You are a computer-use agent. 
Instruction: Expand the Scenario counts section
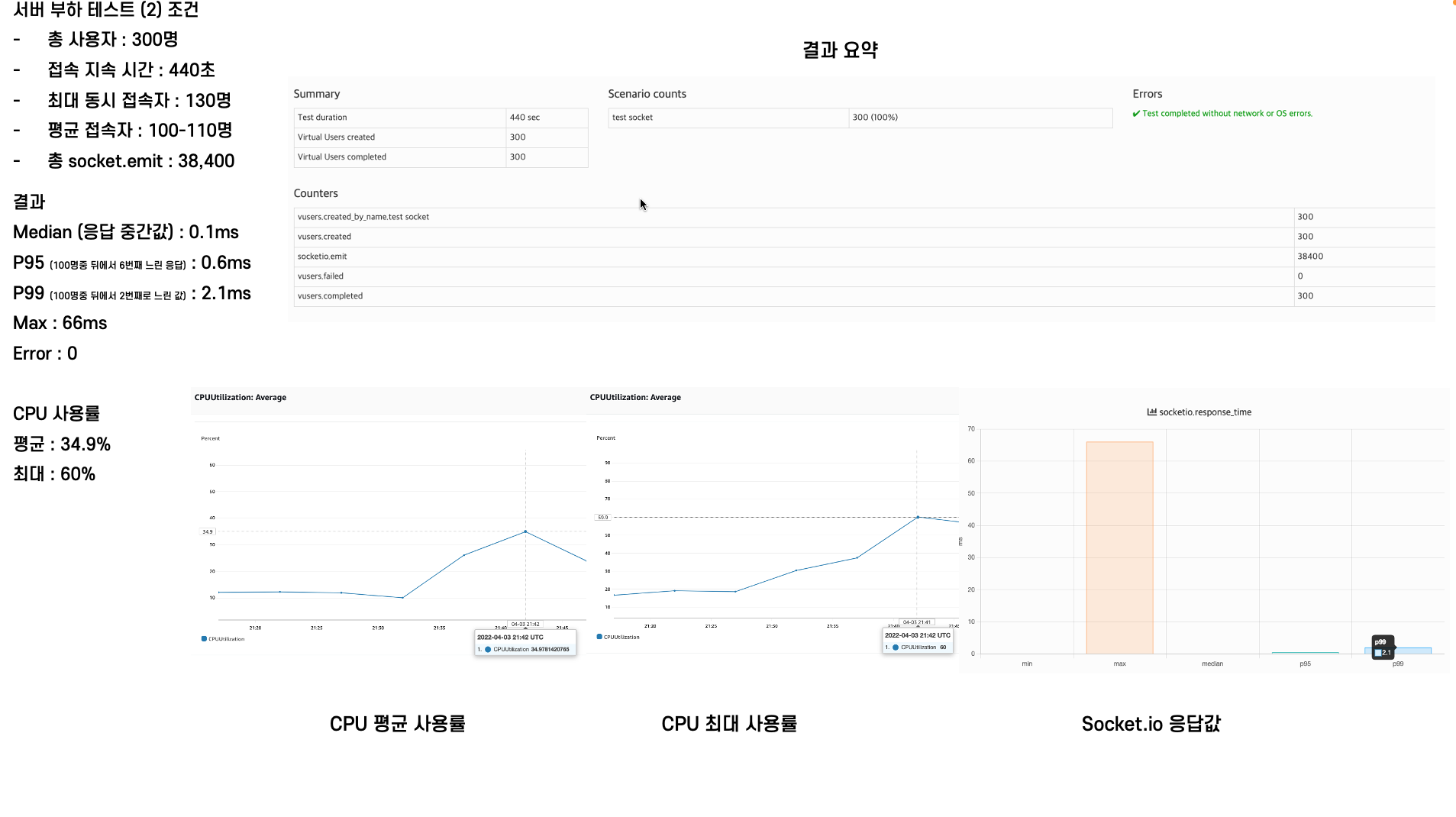point(647,93)
